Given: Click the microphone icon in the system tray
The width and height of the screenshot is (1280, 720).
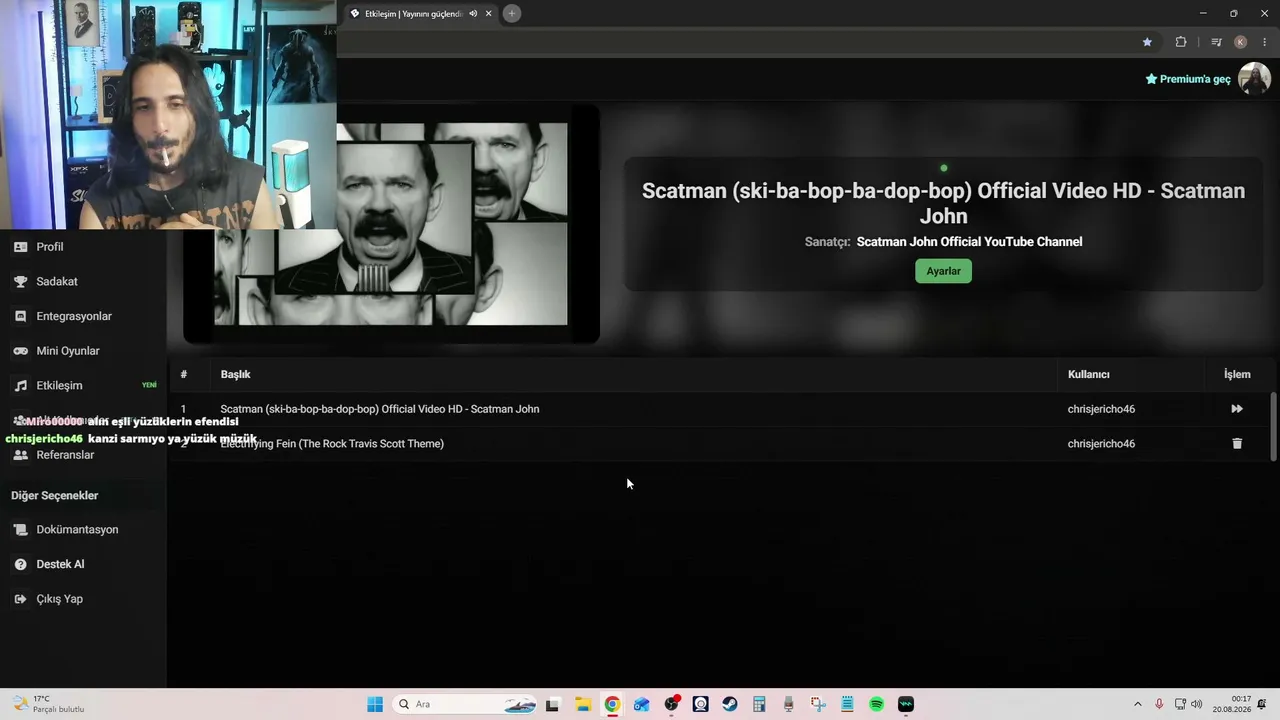Looking at the screenshot, I should point(1159,704).
